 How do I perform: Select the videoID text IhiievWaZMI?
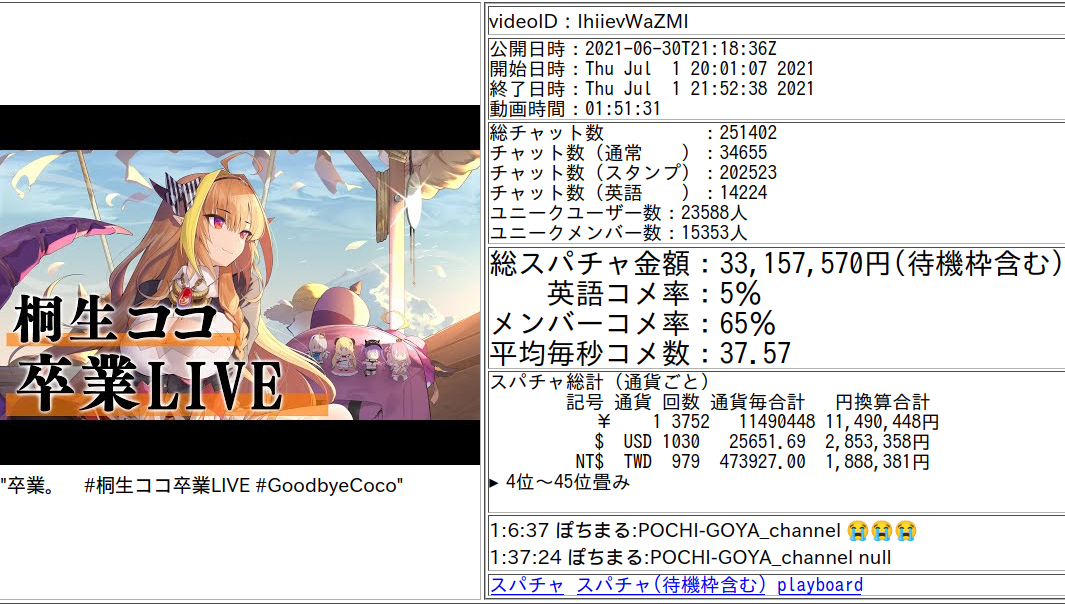tap(633, 22)
